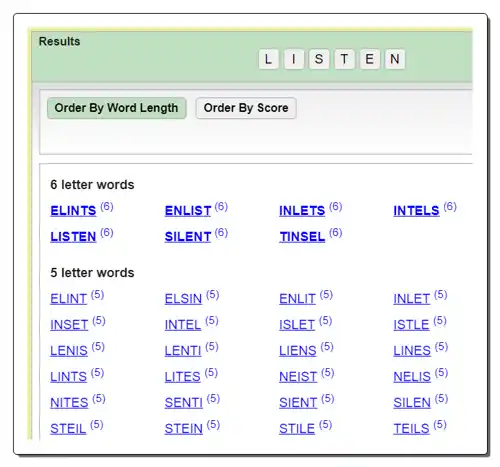500x467 pixels.
Task: Open the STEIN word link
Action: (x=183, y=429)
